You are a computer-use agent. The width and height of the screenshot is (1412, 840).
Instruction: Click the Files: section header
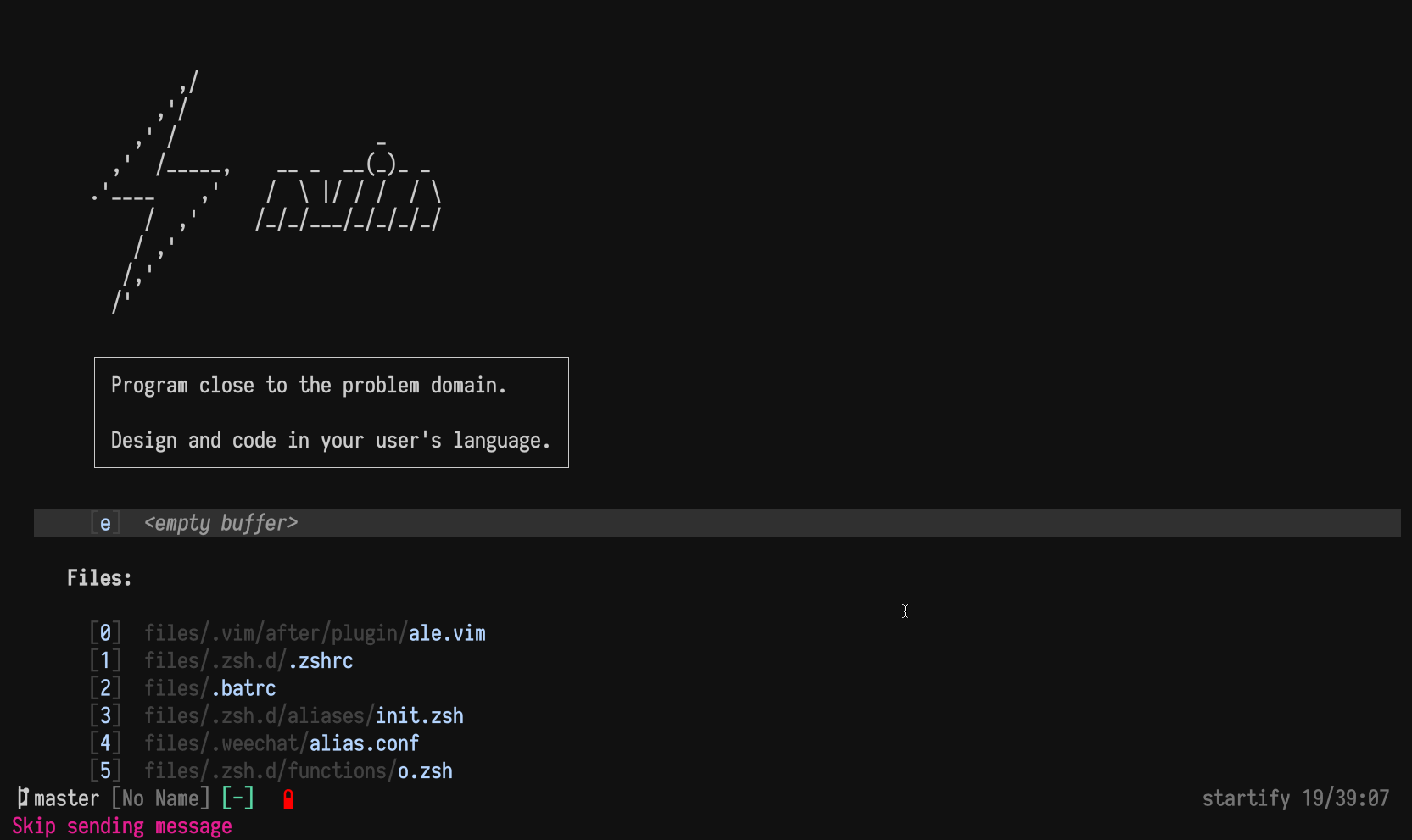pos(99,578)
